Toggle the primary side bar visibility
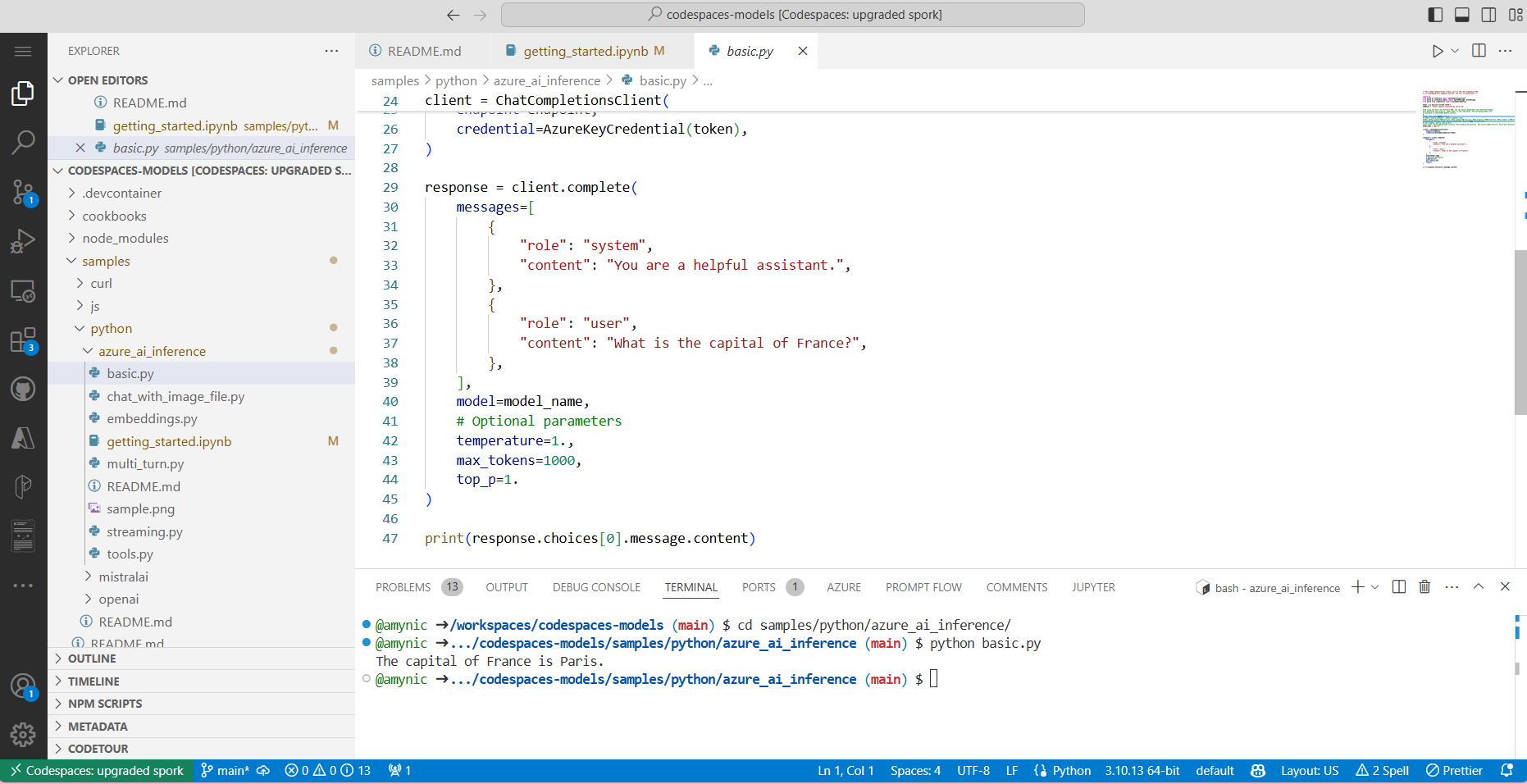 [1435, 15]
